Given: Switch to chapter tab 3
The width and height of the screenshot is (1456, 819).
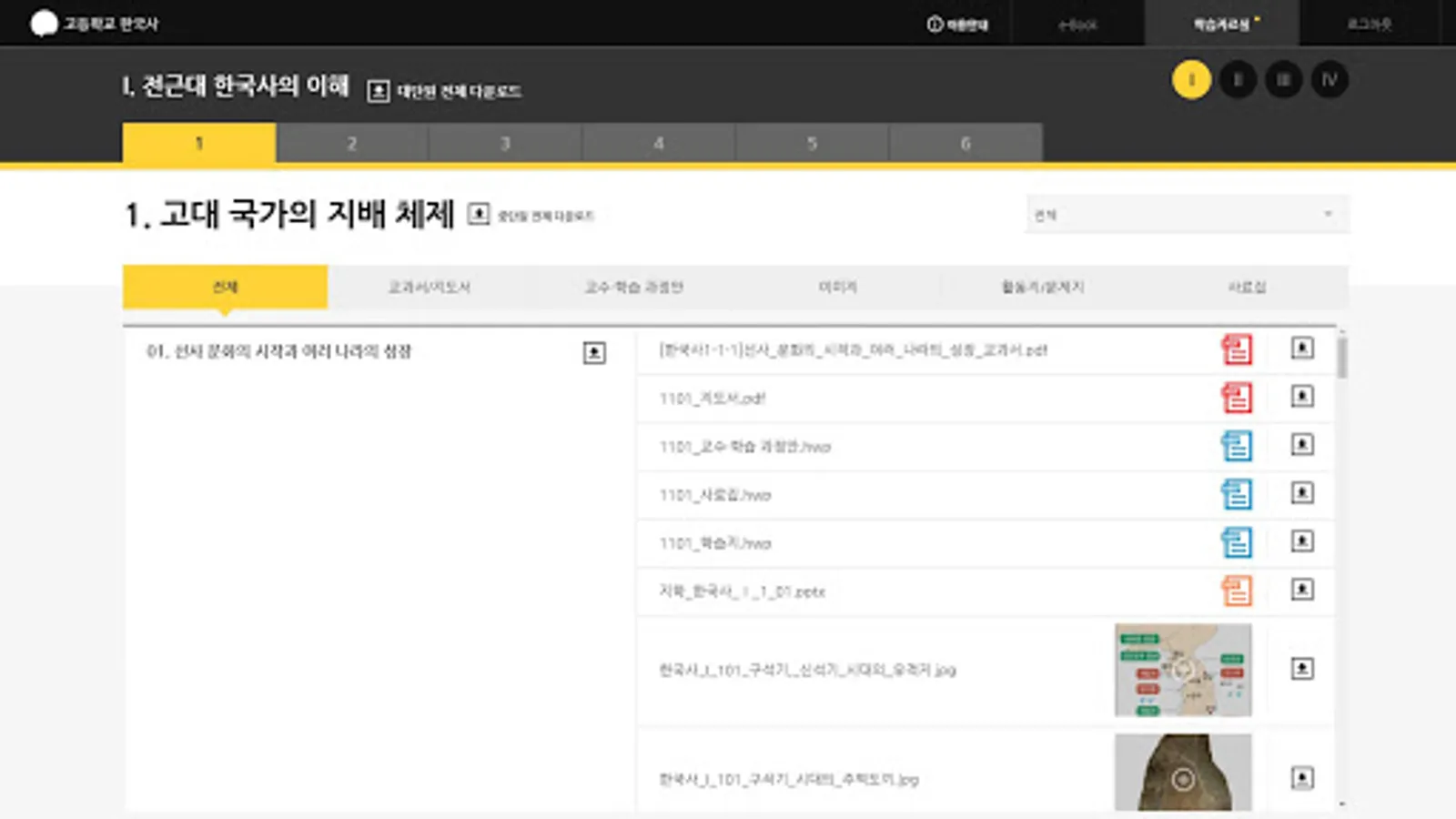Looking at the screenshot, I should 506,143.
